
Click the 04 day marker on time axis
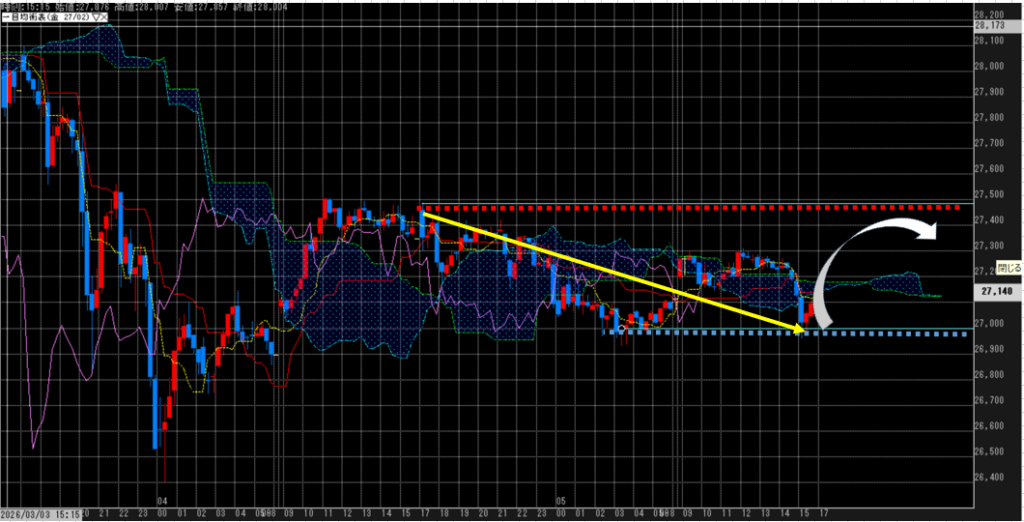tap(162, 498)
